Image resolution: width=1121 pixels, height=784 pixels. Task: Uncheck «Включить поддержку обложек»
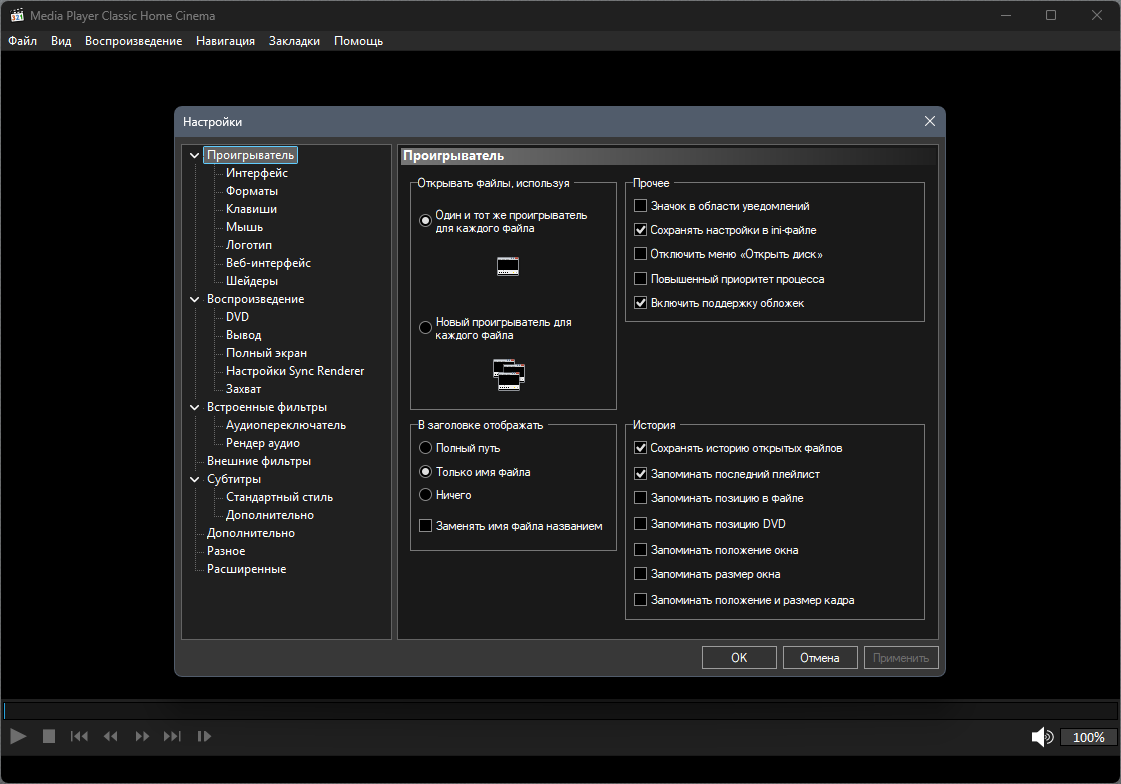click(x=641, y=303)
